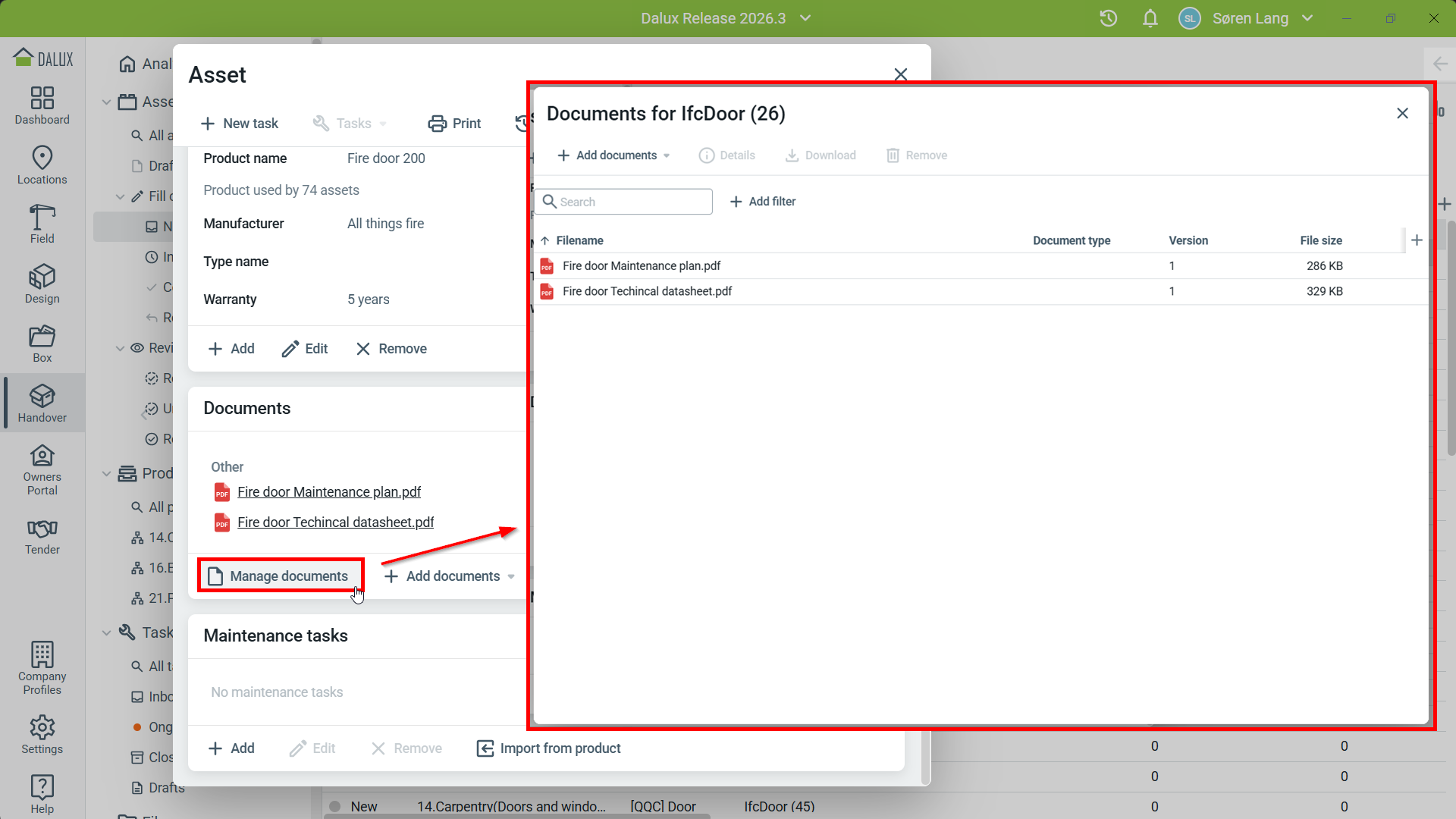This screenshot has width=1456, height=819.
Task: Open the activity history clock icon
Action: (x=1109, y=18)
